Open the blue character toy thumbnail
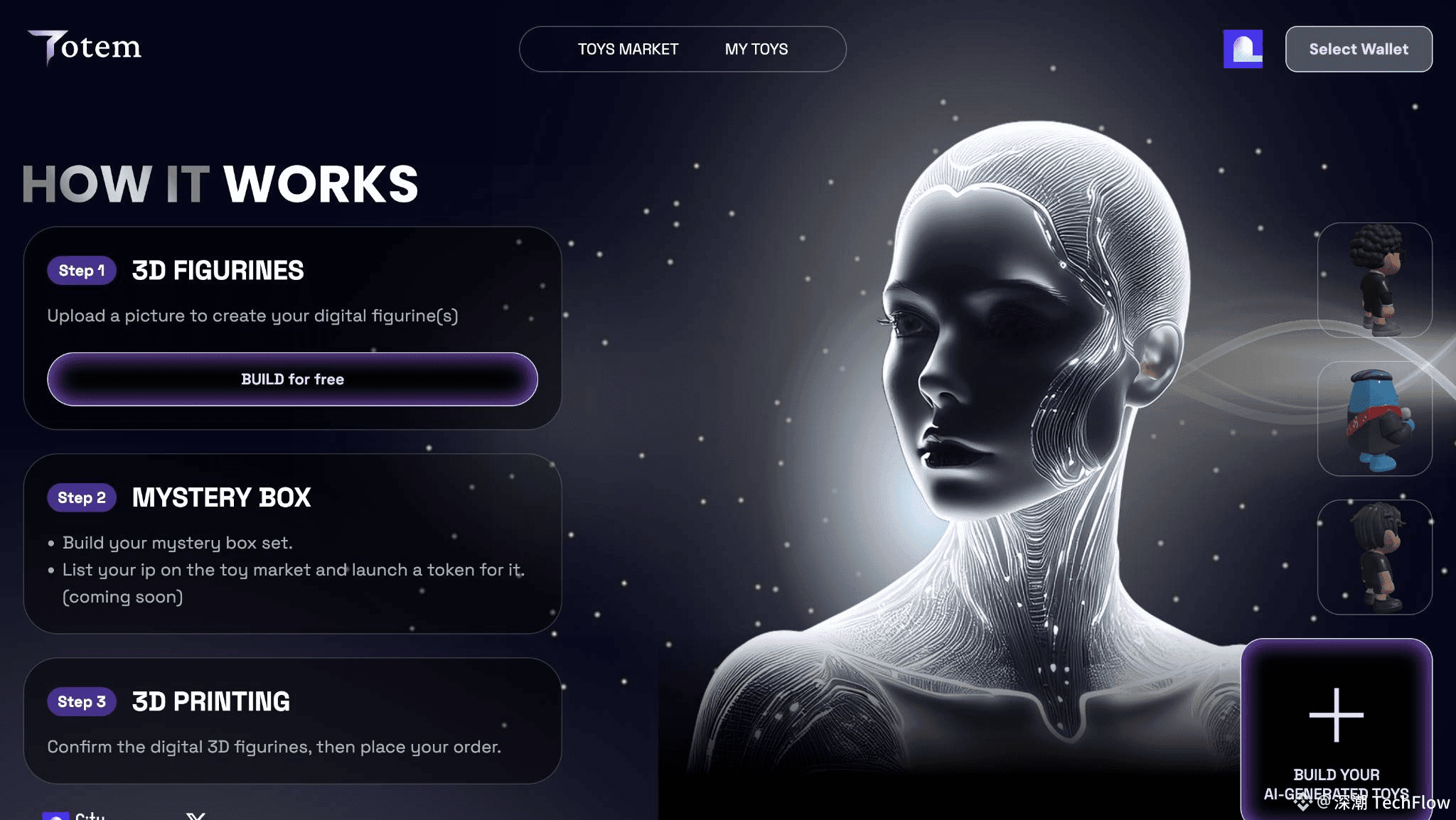The width and height of the screenshot is (1456, 820). pos(1374,419)
